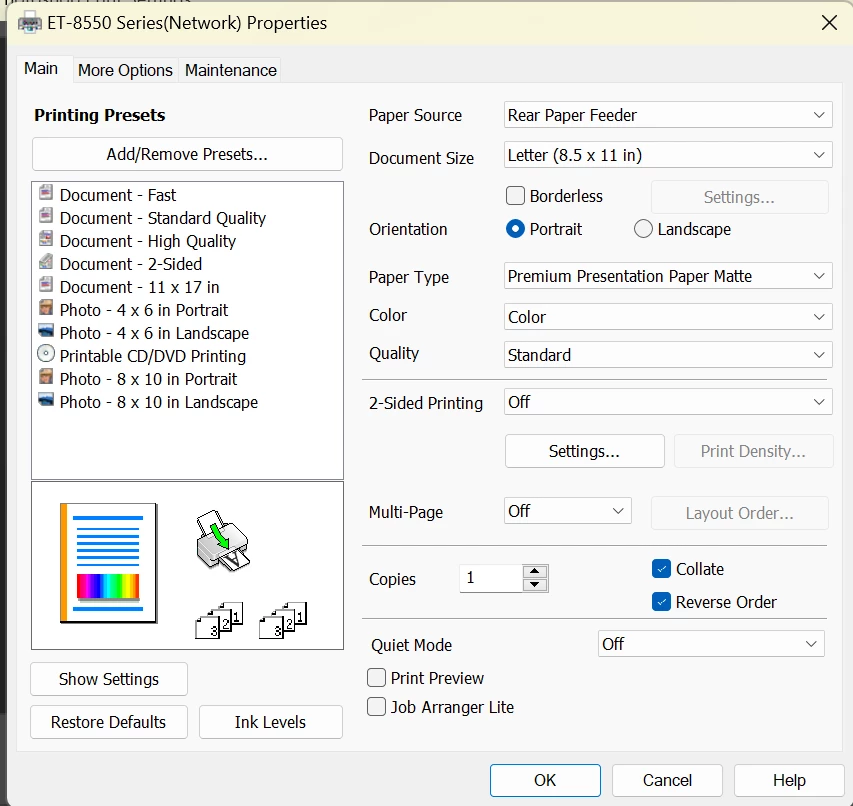Switch to the Maintenance tab
853x806 pixels.
[x=231, y=70]
